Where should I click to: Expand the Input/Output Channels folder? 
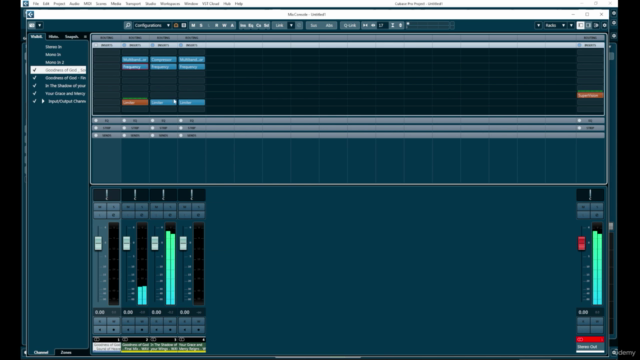coord(43,101)
